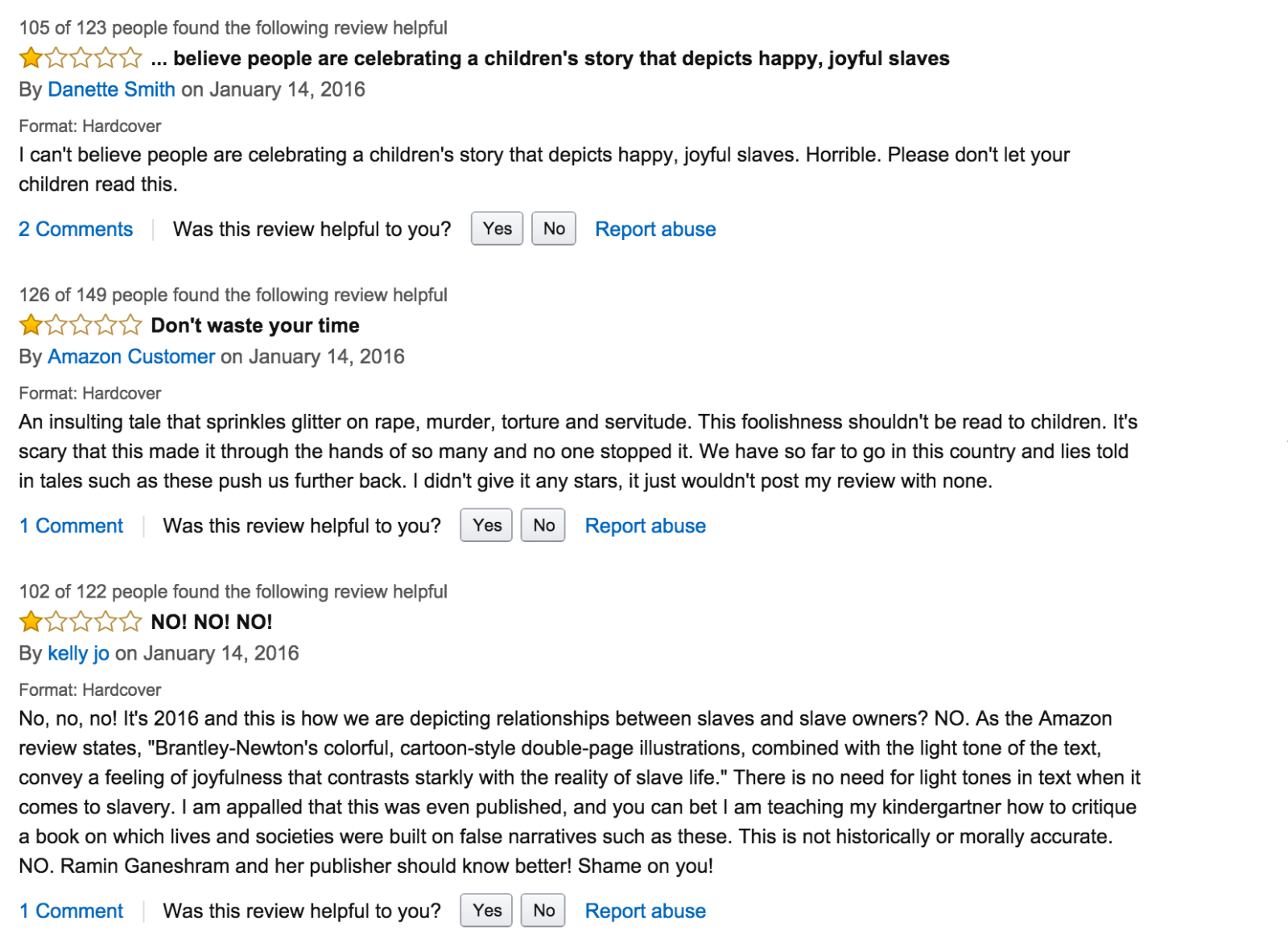Open the Amazon Customer reviewer profile
This screenshot has height=935, width=1288.
tap(131, 357)
